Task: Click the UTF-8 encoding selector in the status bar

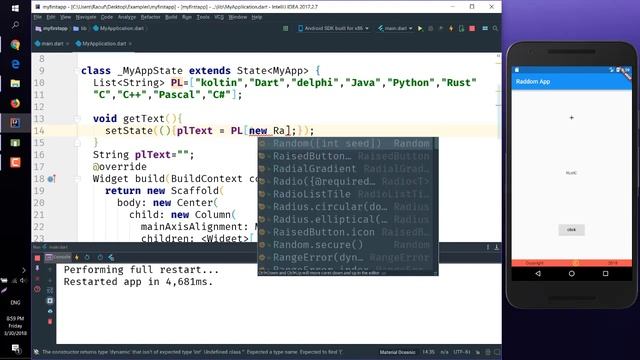Action: pyautogui.click(x=462, y=352)
